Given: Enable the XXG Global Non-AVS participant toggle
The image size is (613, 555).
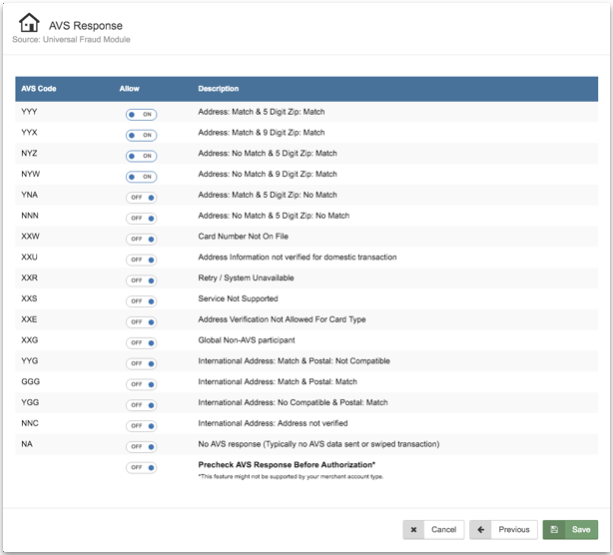Looking at the screenshot, I should (141, 343).
